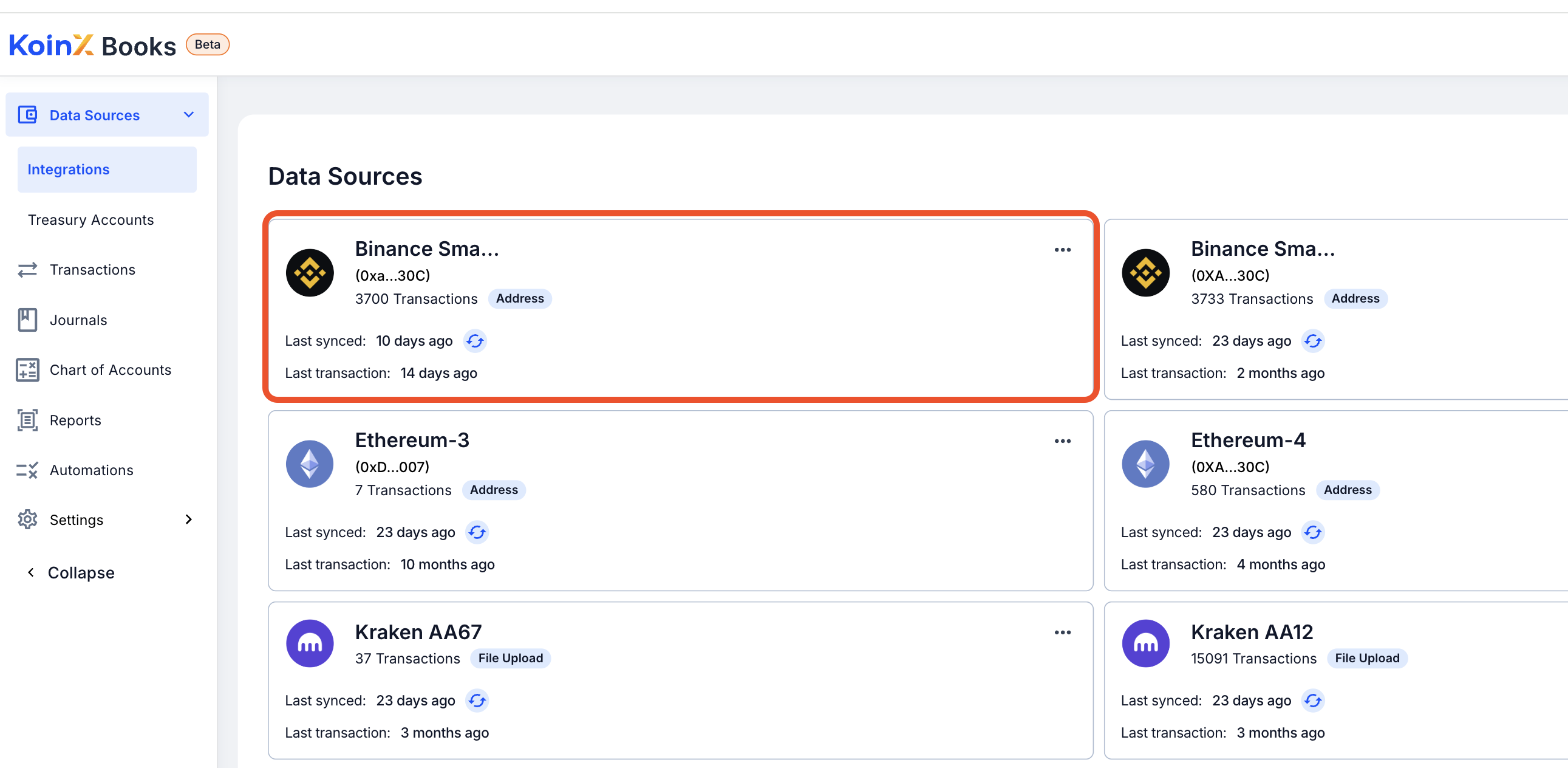Click the Ethereum-4 logo icon
This screenshot has height=768, width=1568.
[x=1145, y=464]
